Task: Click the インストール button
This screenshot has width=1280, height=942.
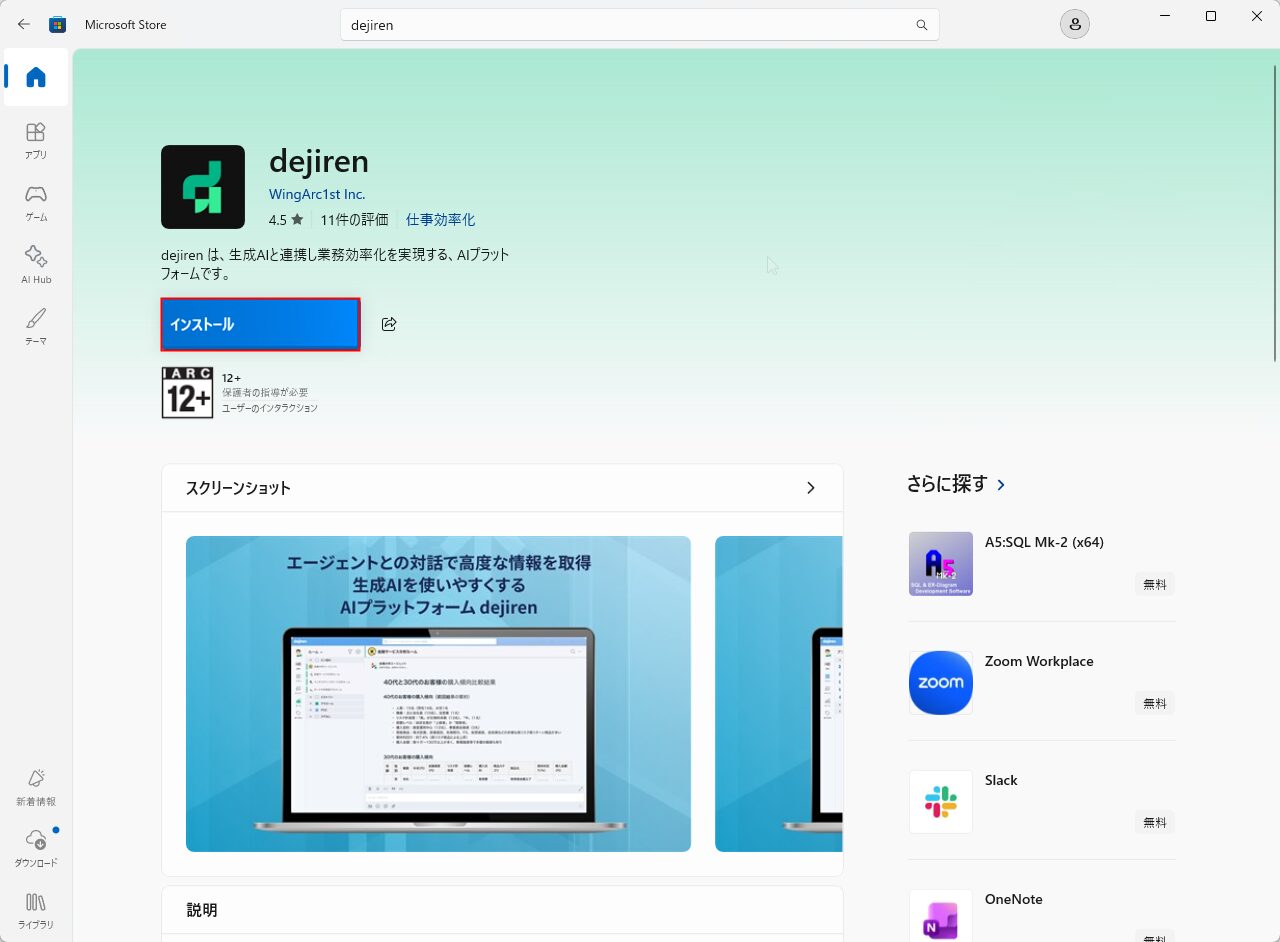Action: click(260, 324)
